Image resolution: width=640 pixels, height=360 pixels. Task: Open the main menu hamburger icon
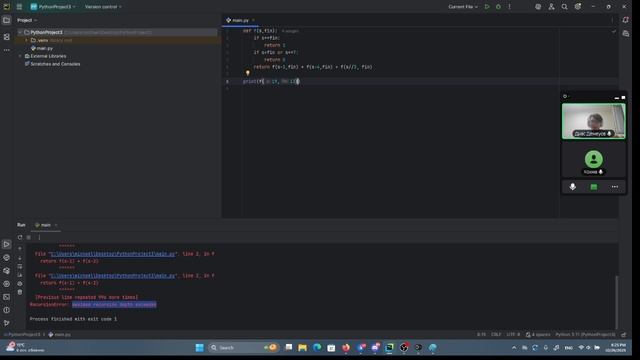point(19,7)
